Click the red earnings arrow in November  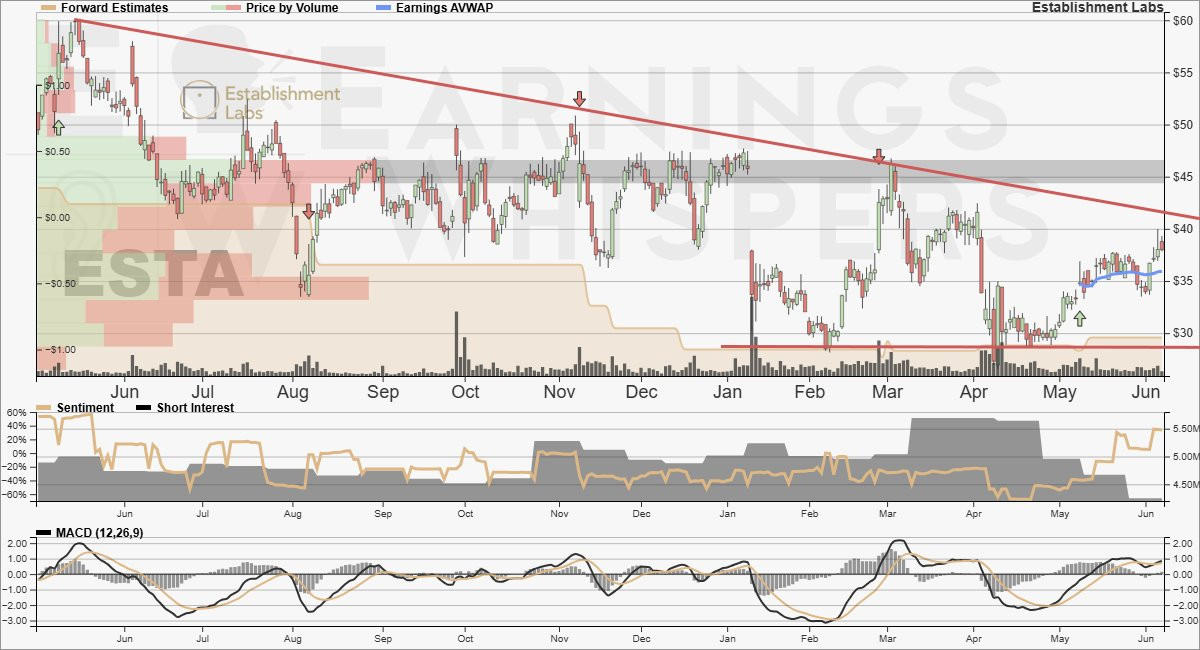coord(579,99)
